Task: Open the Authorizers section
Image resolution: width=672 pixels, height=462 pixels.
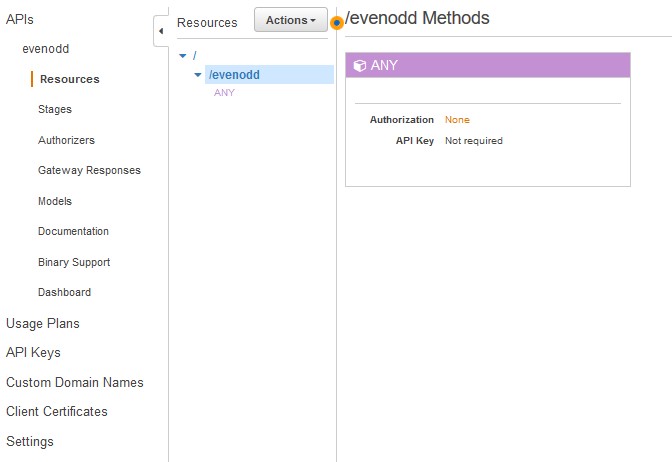Action: [x=66, y=140]
